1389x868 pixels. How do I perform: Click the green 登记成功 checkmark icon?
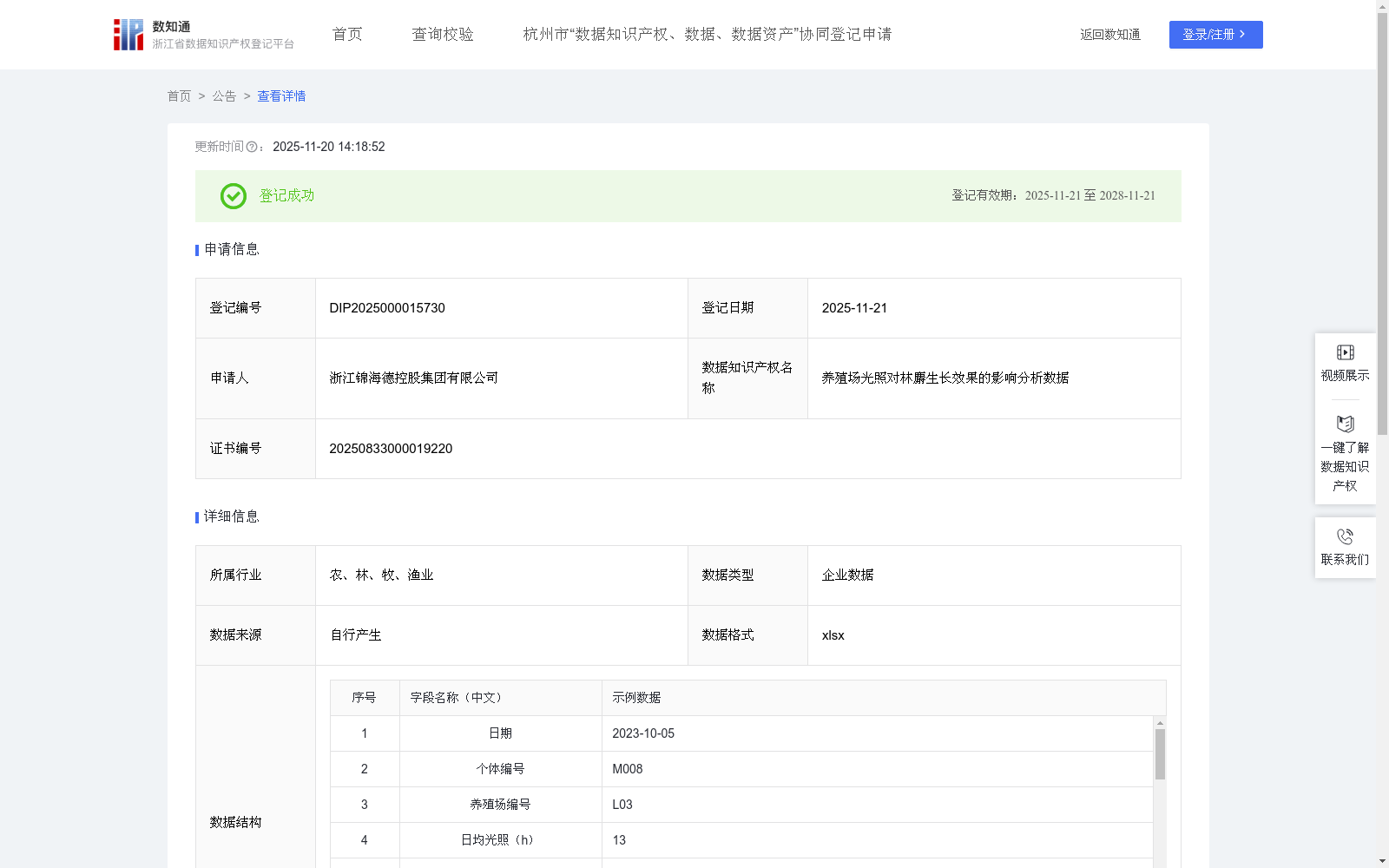[x=233, y=196]
